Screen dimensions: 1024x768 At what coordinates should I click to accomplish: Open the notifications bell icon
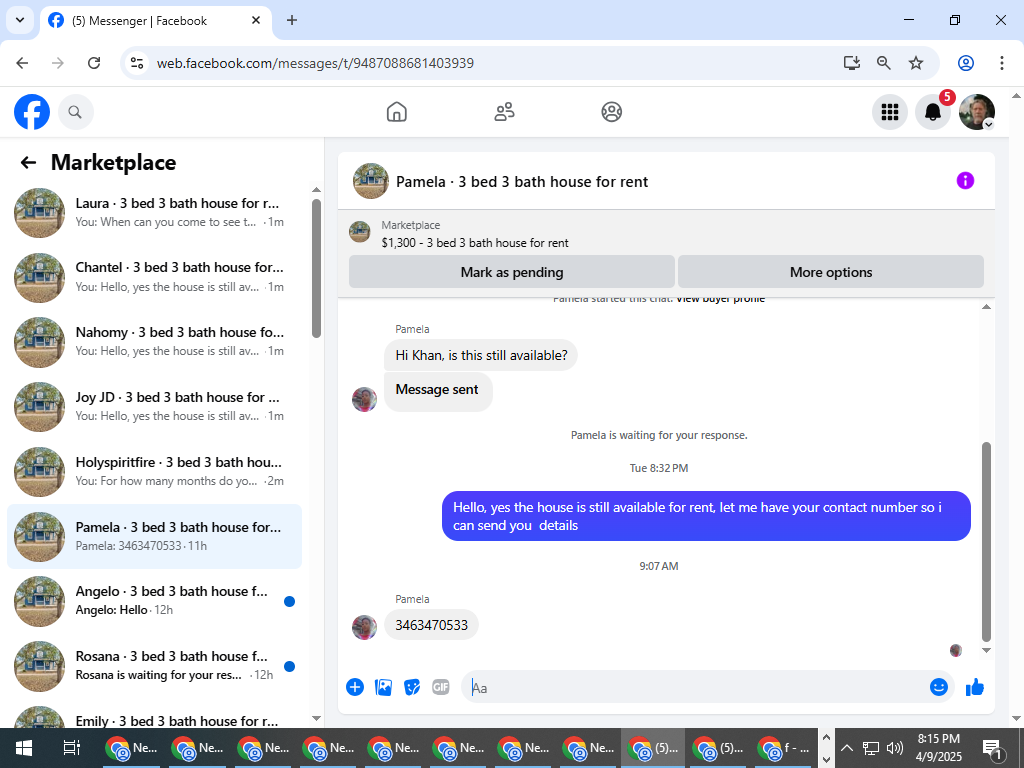coord(933,112)
